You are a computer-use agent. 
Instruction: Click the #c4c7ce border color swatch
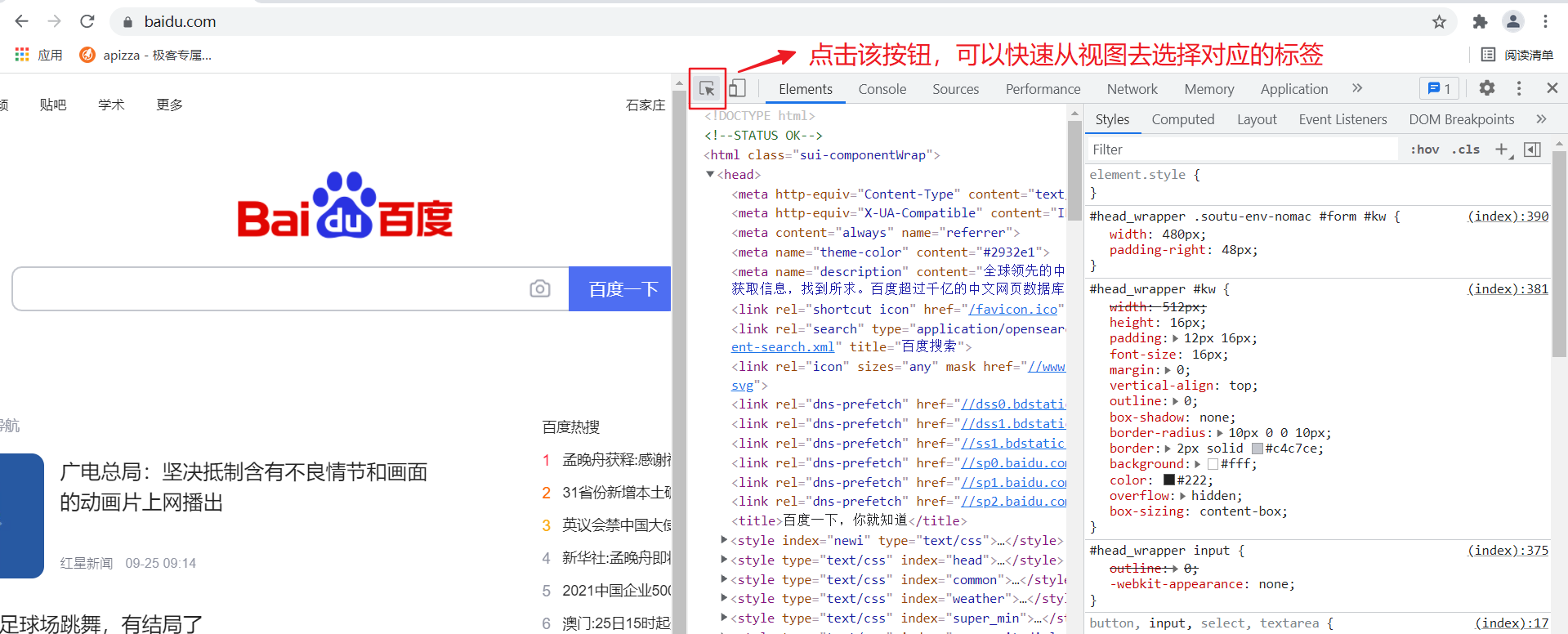[1258, 449]
